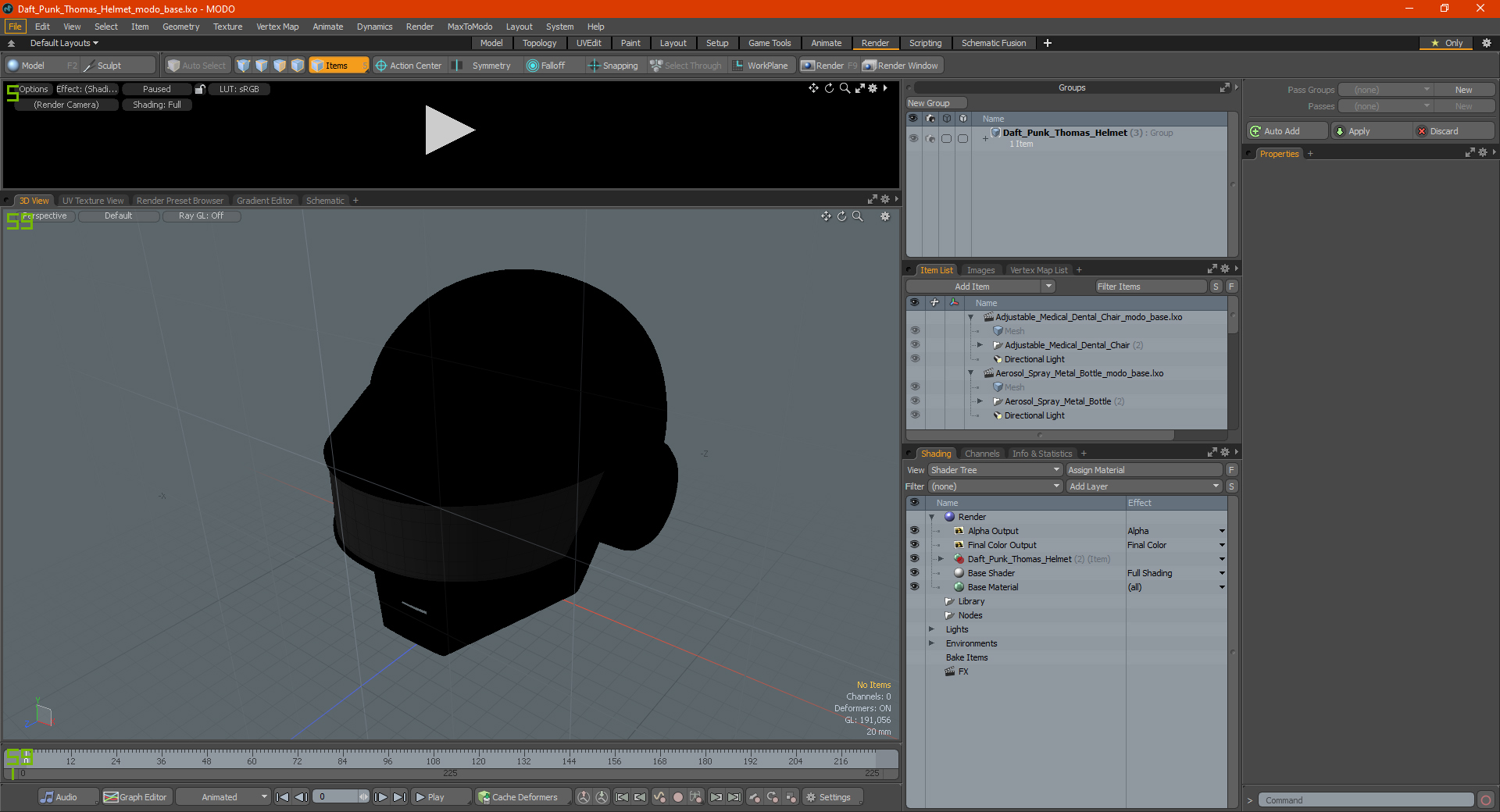Click Auto Add button
Screen dimensions: 1500x812
[x=1287, y=131]
